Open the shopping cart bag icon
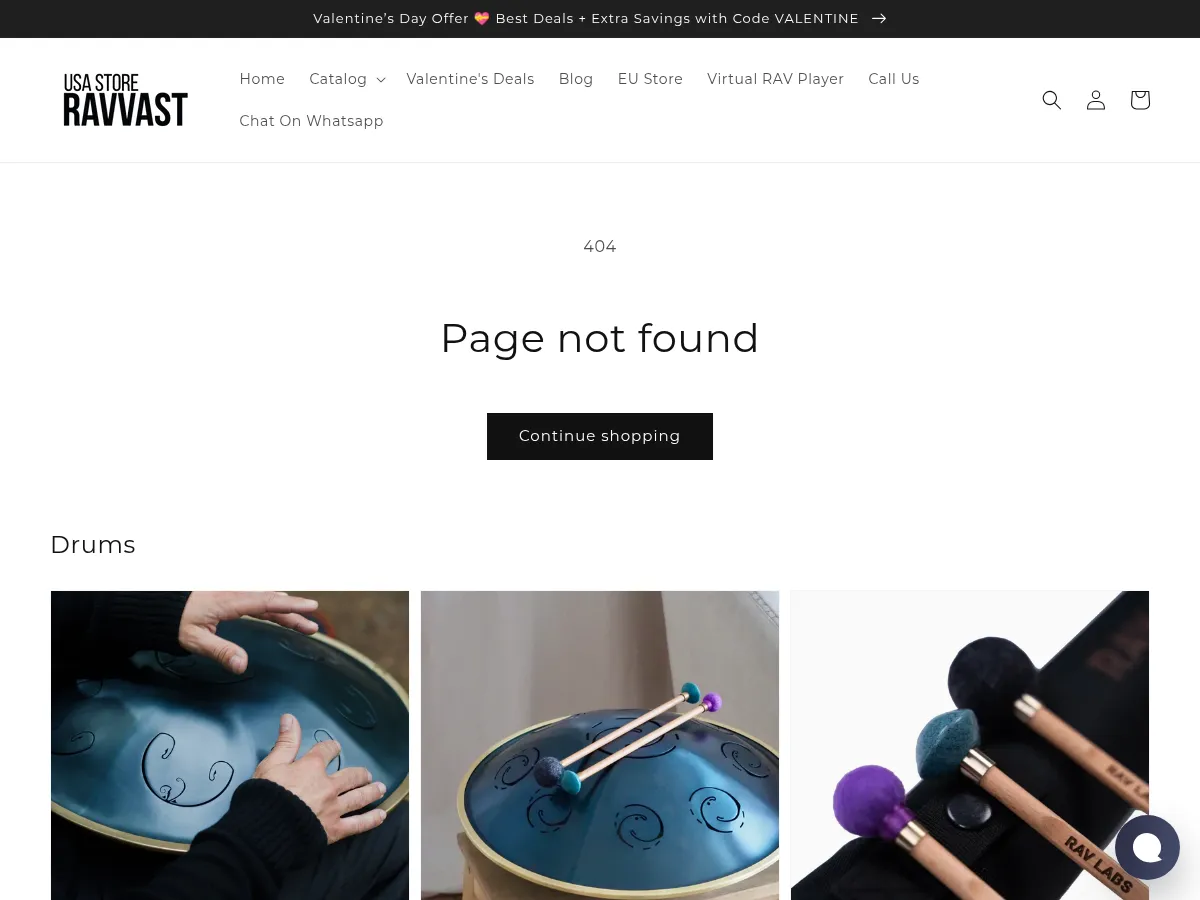Screen dimensions: 1200x900 tap(1140, 100)
